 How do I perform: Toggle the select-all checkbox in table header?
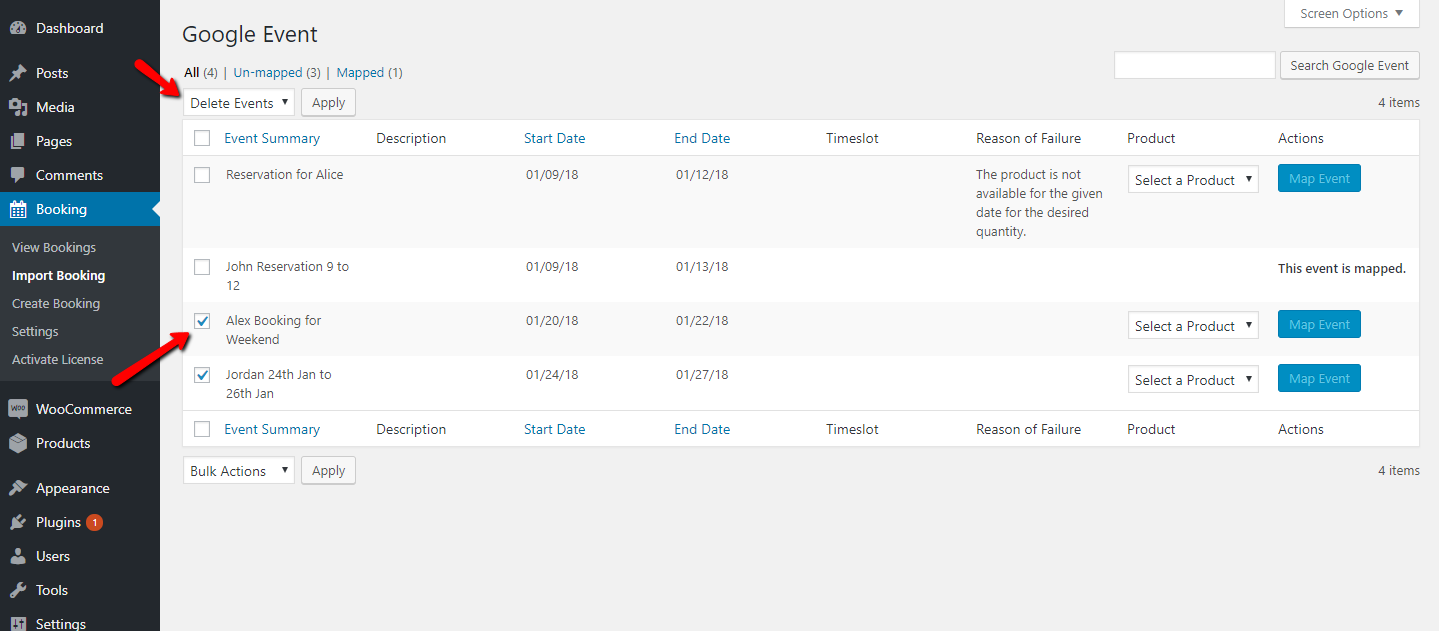(x=202, y=138)
